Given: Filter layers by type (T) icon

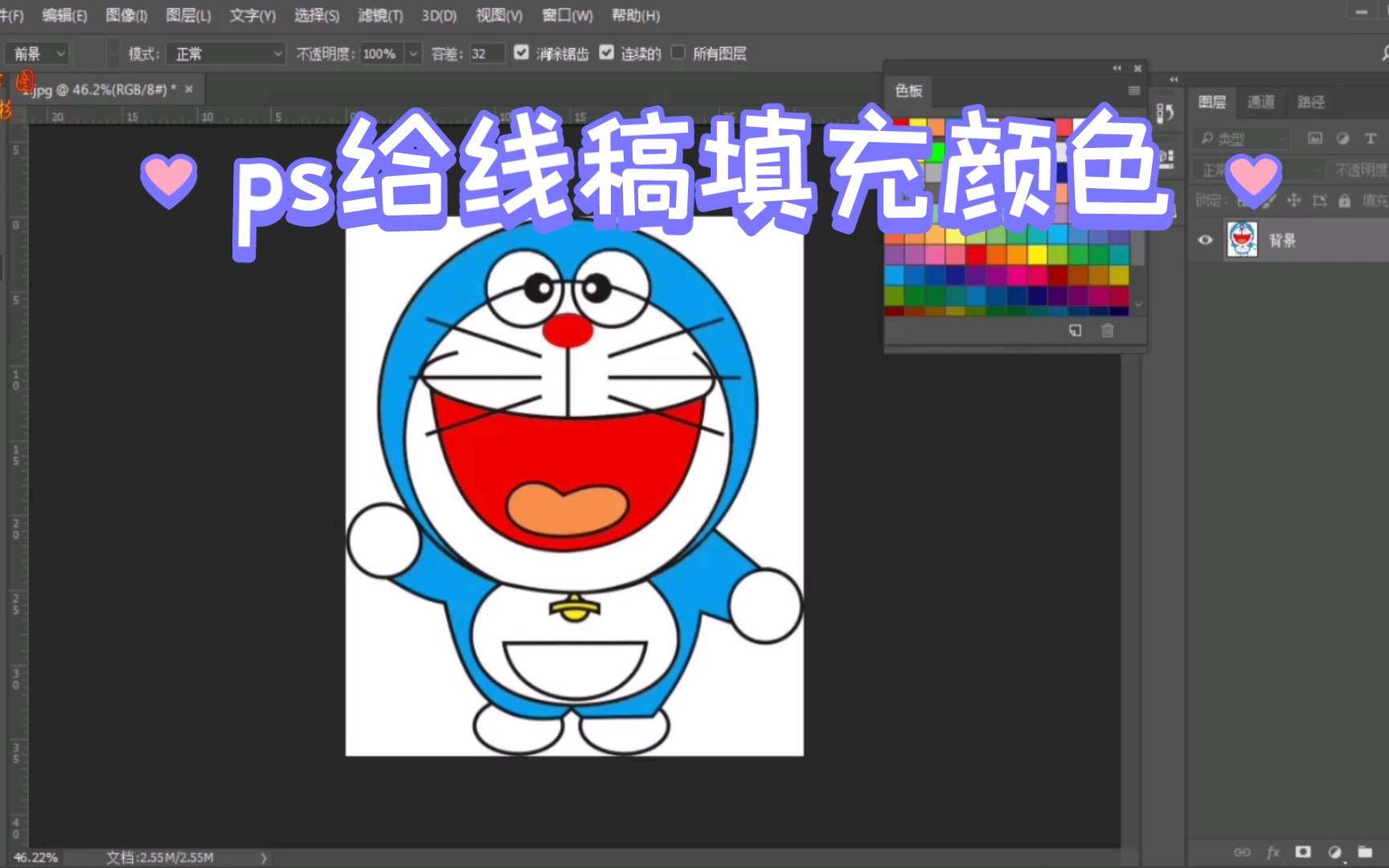Looking at the screenshot, I should point(1371,138).
